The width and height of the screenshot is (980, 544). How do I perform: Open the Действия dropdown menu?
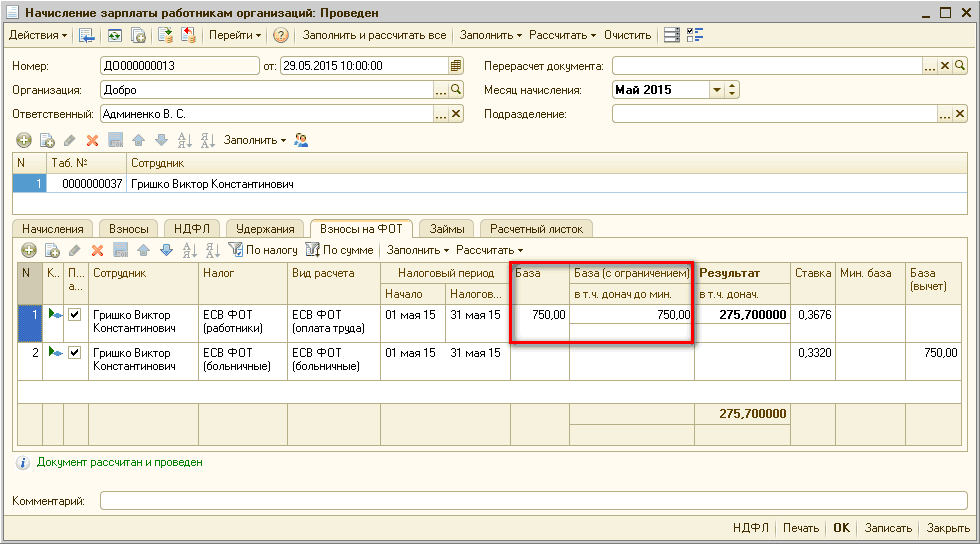point(38,36)
